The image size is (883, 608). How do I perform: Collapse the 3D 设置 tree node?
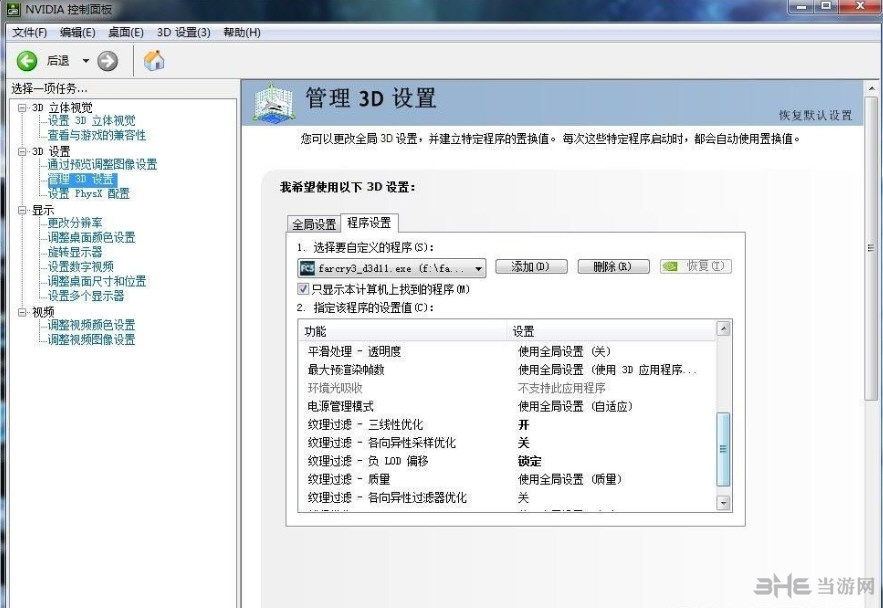click(23, 151)
